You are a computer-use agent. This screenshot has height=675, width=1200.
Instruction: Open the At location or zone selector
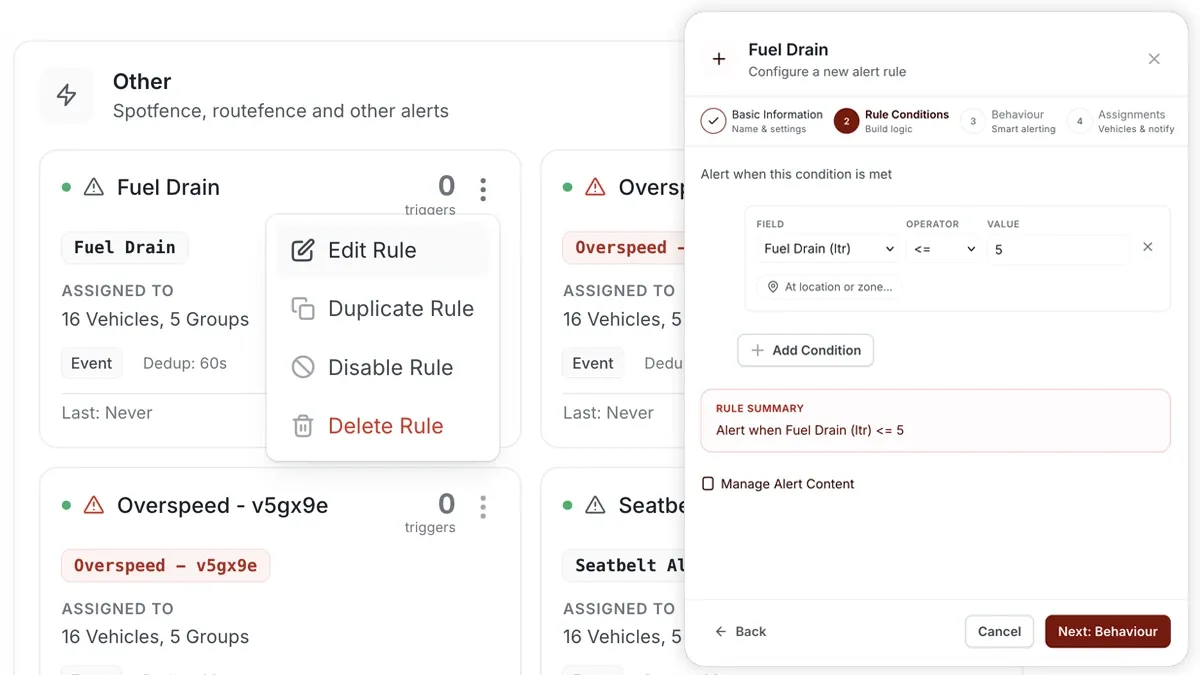tap(830, 287)
